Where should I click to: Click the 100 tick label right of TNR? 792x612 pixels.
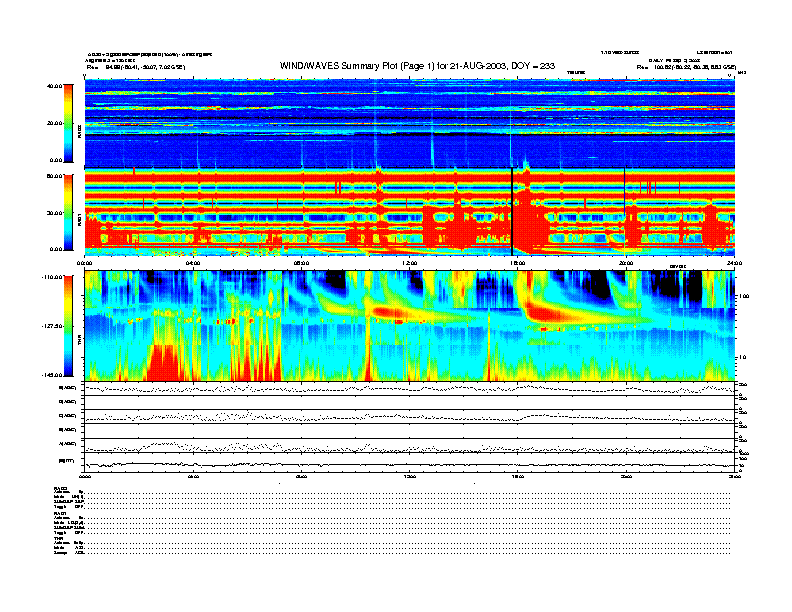pyautogui.click(x=744, y=296)
